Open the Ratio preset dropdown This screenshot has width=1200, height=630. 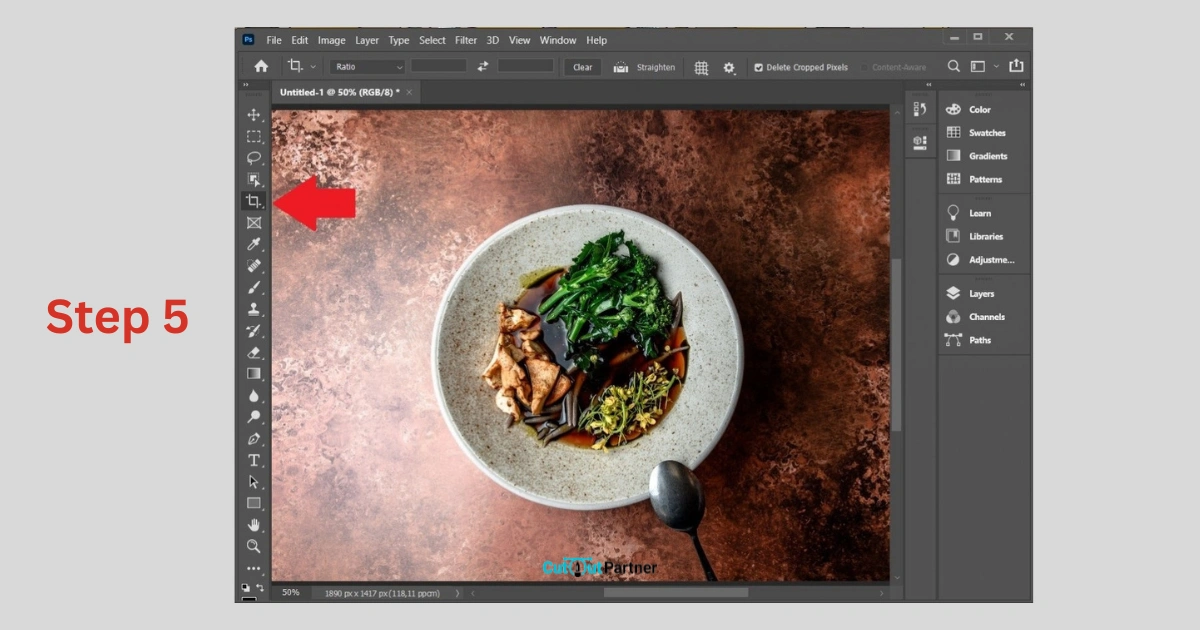pos(368,67)
